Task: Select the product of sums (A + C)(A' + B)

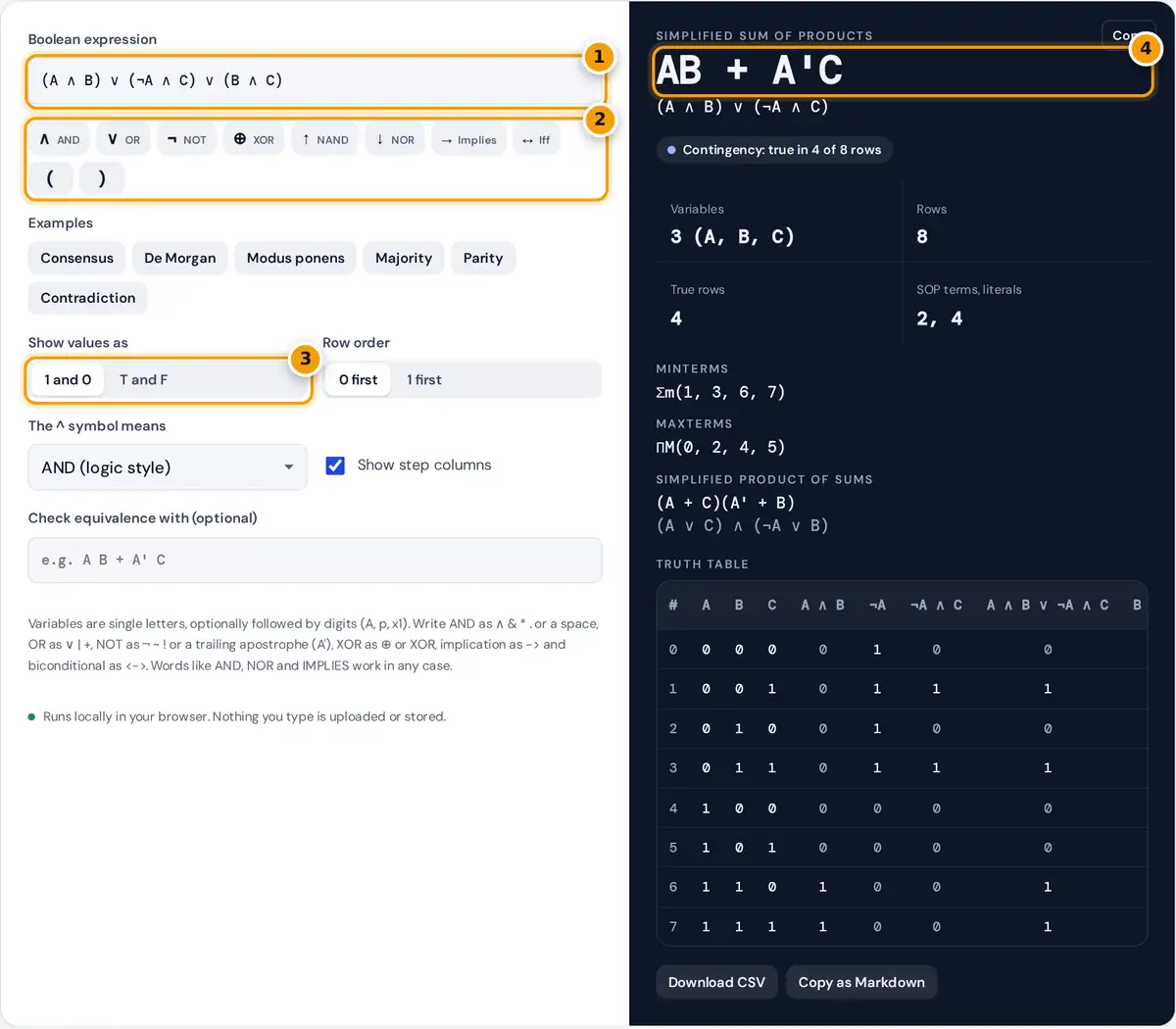Action: coord(725,503)
